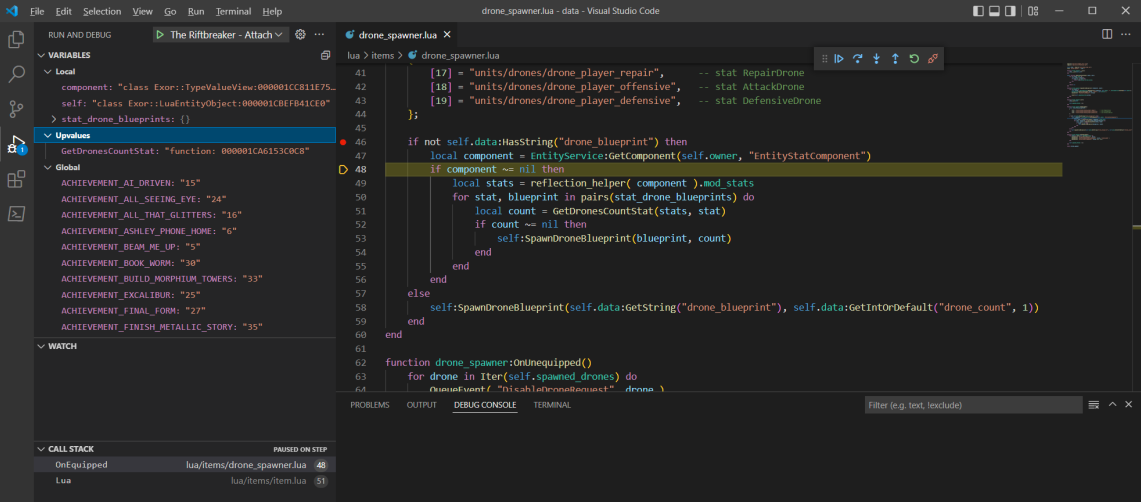Clear the debug console output
This screenshot has height=502, width=1141.
[x=1093, y=405]
